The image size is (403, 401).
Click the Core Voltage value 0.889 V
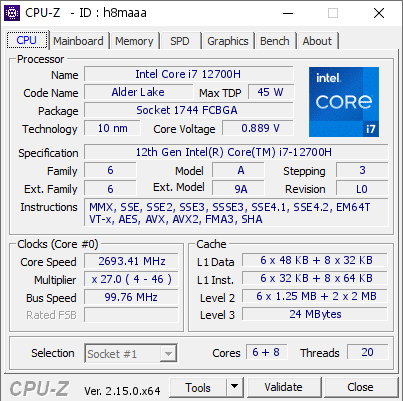pos(258,128)
